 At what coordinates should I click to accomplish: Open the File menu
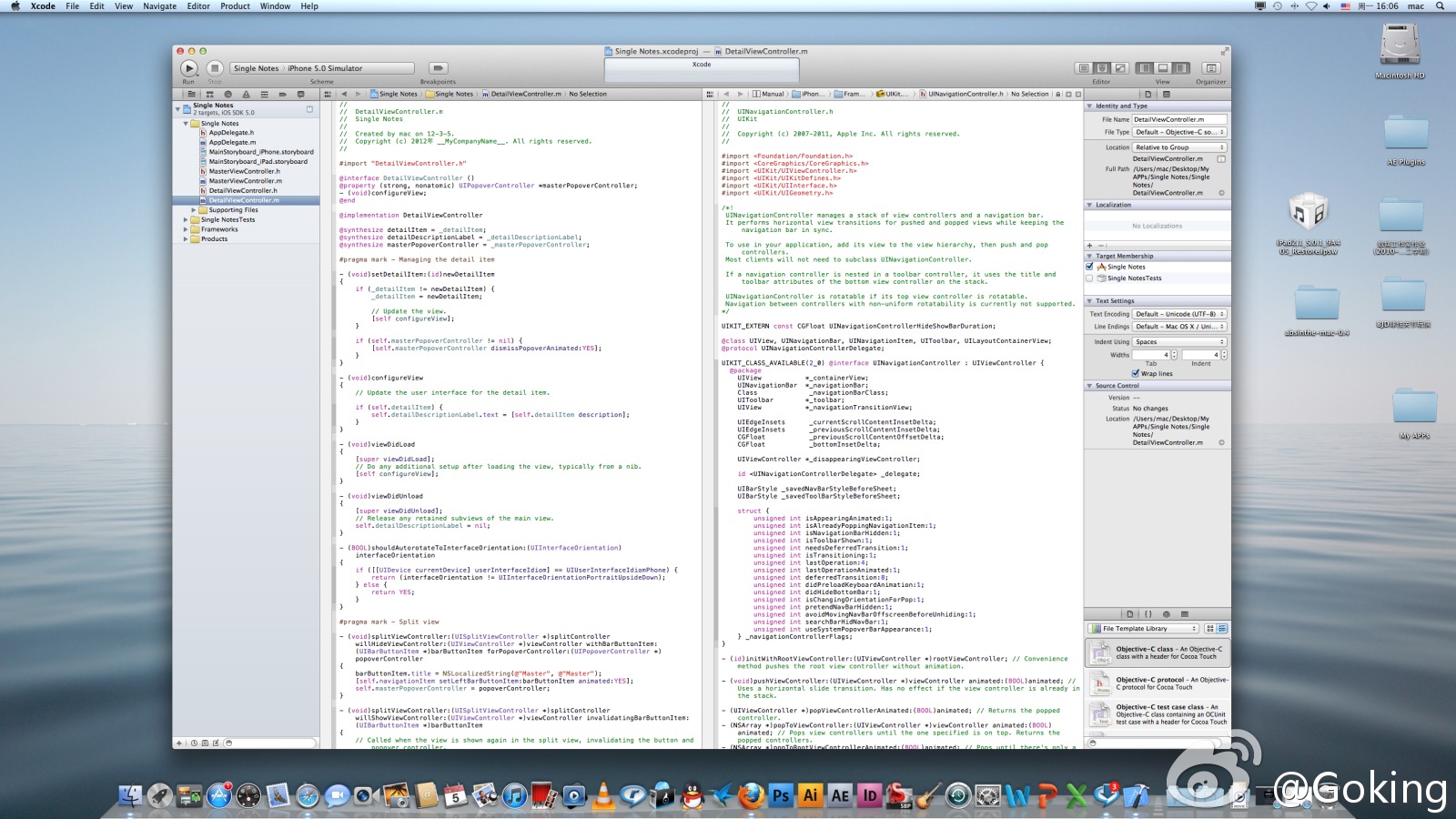point(72,6)
